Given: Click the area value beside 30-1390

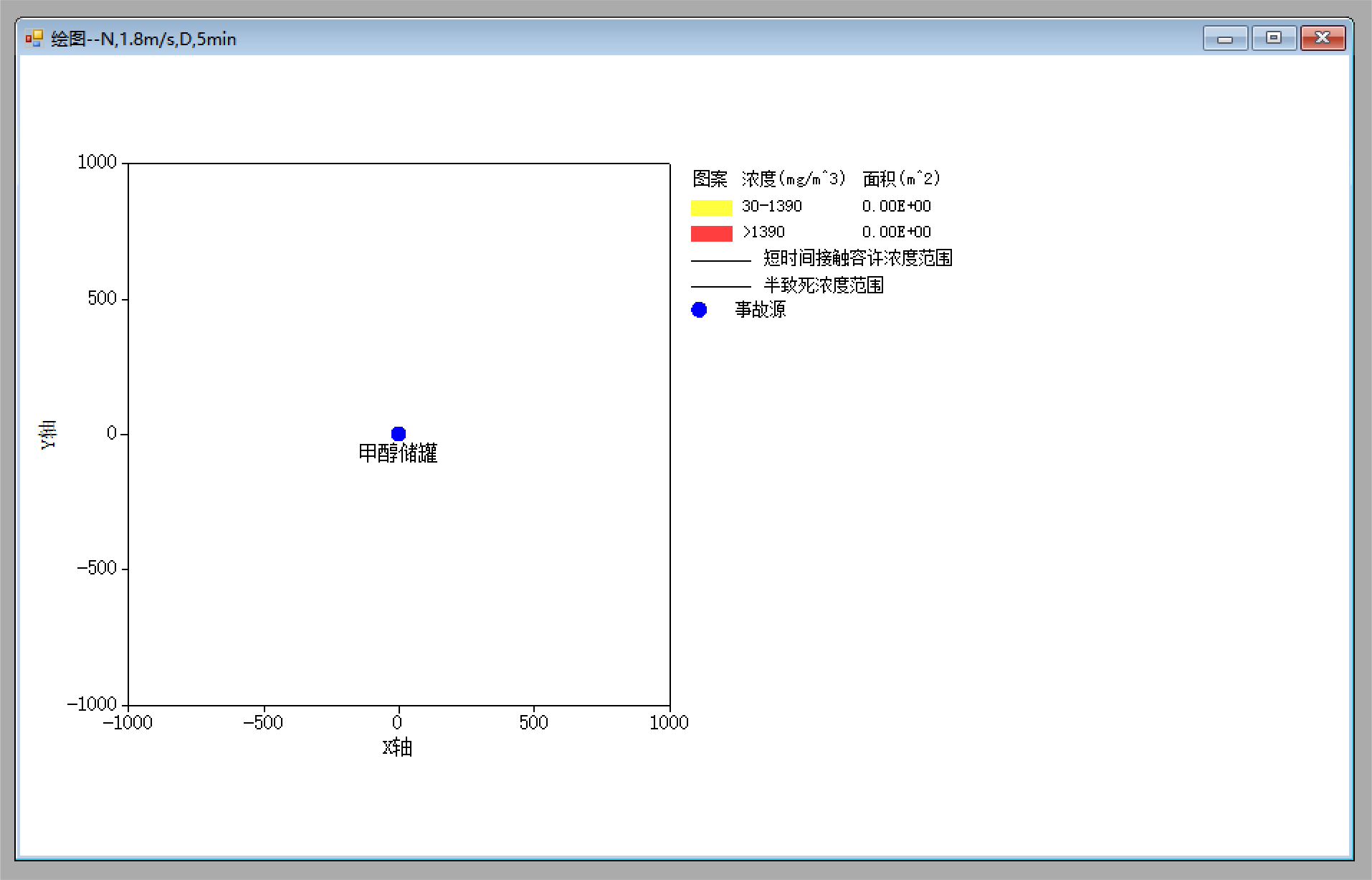Looking at the screenshot, I should (x=897, y=207).
